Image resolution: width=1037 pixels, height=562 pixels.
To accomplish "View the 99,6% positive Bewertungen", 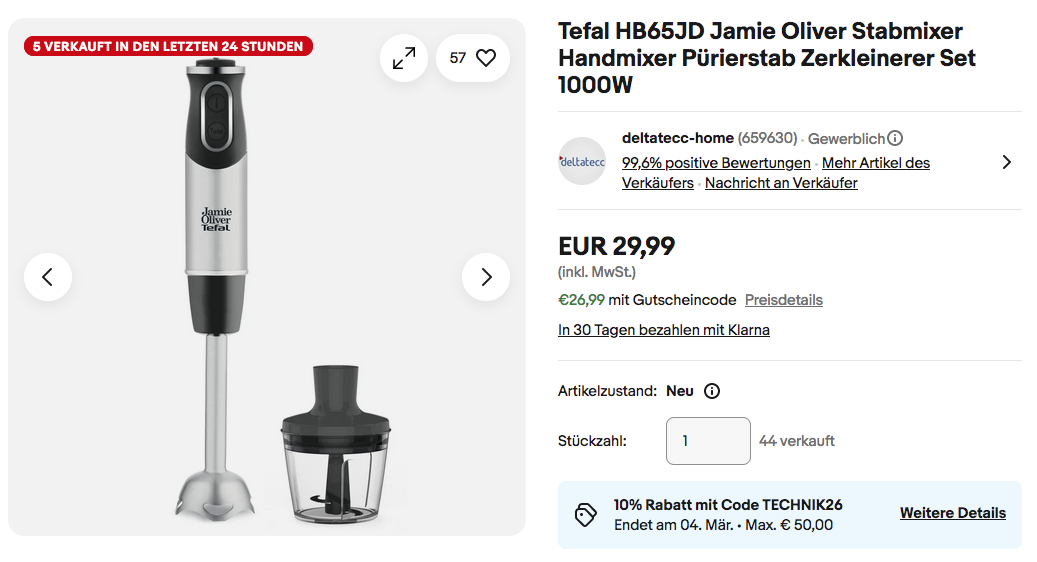I will point(716,163).
